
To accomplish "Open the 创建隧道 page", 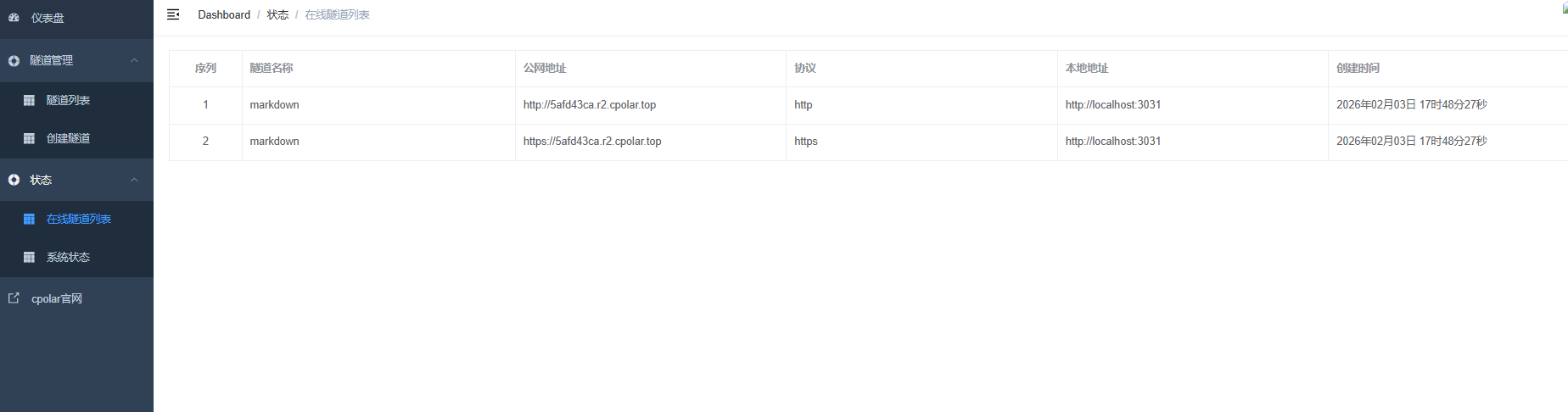I will click(68, 138).
